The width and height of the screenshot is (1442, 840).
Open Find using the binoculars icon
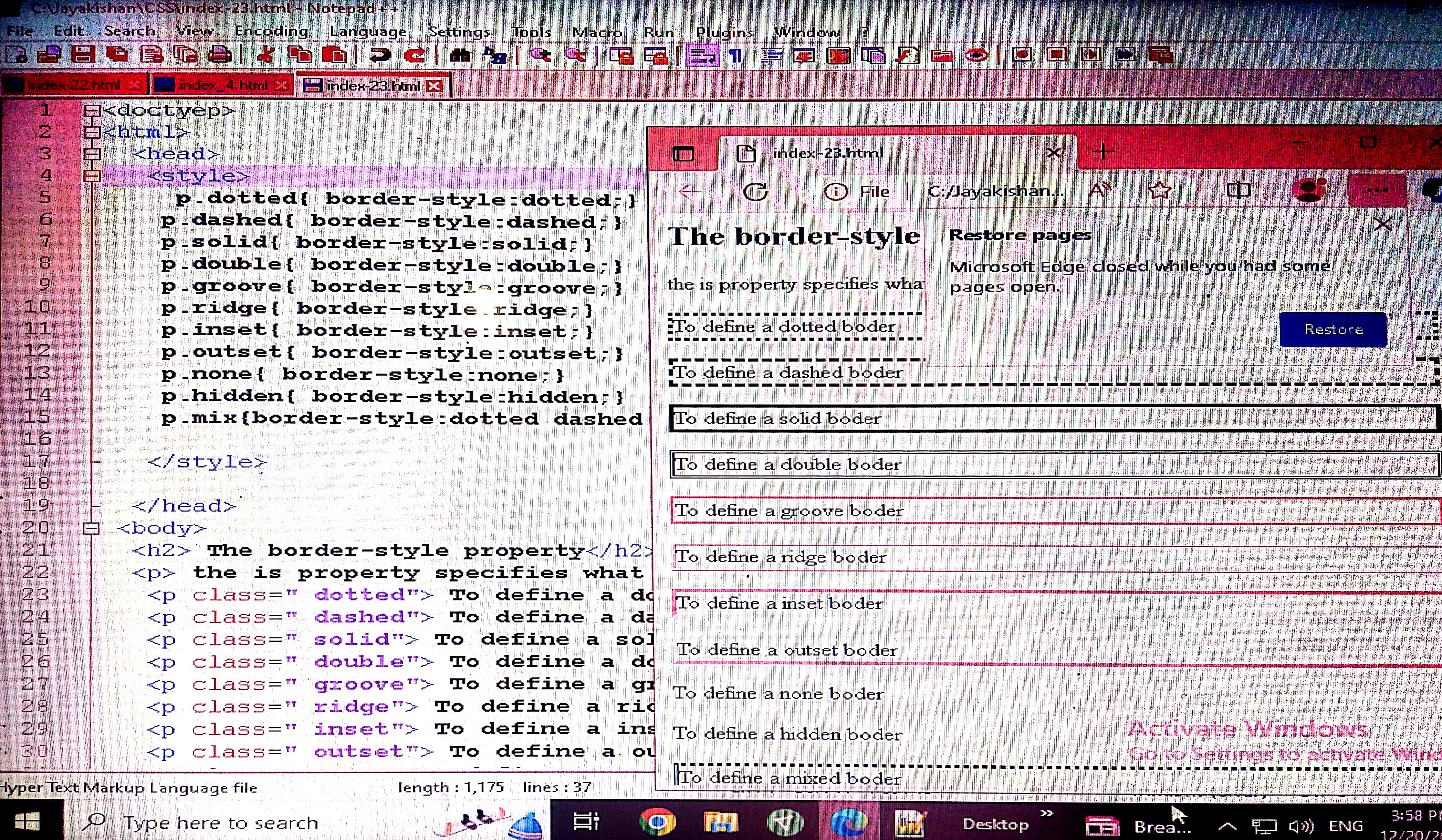(x=460, y=55)
